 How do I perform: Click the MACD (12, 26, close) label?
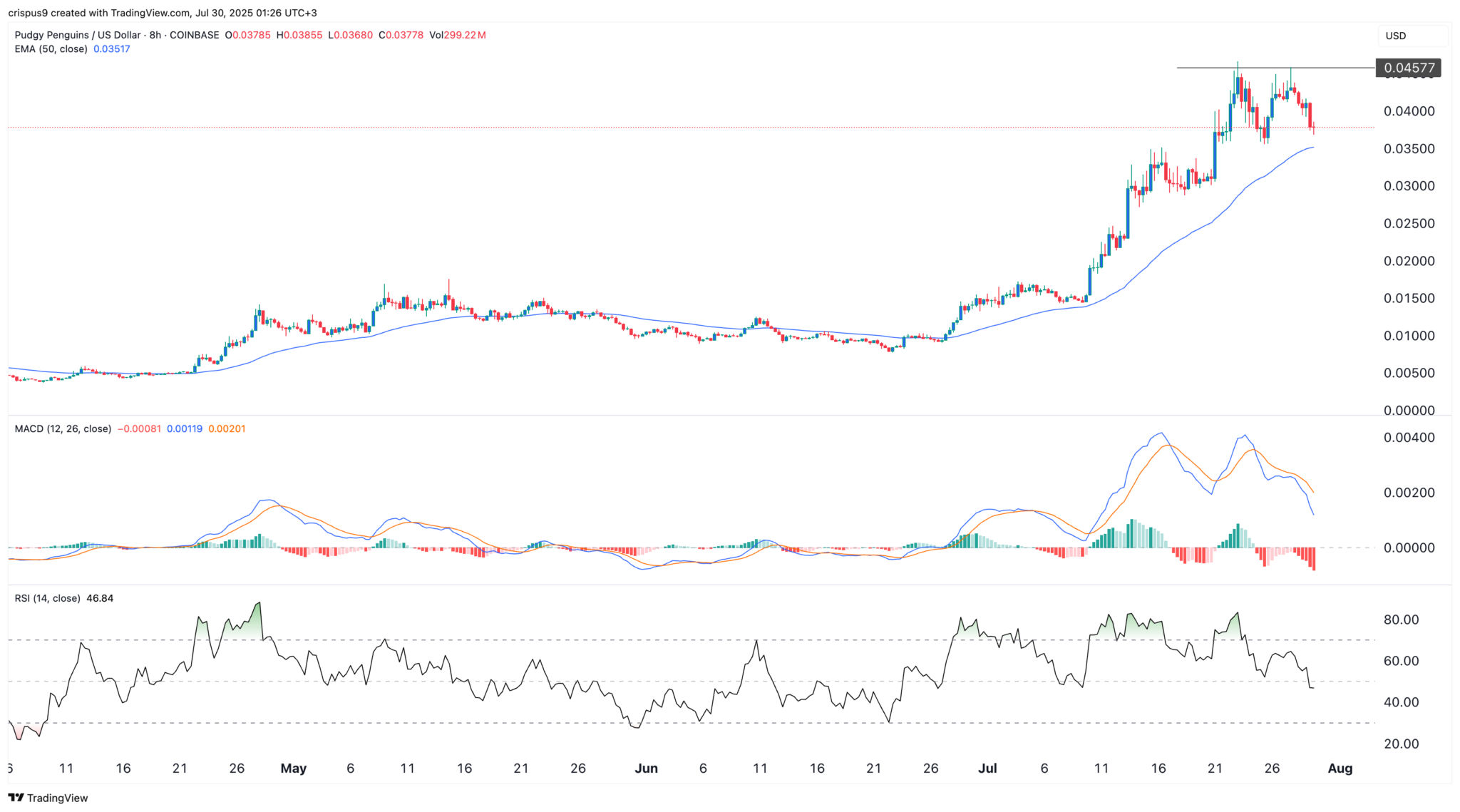[63, 429]
